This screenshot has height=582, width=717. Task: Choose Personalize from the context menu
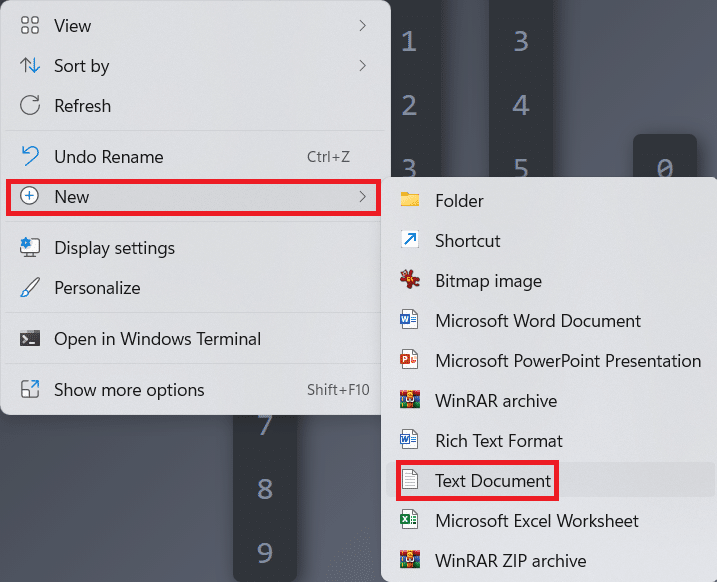(x=97, y=288)
